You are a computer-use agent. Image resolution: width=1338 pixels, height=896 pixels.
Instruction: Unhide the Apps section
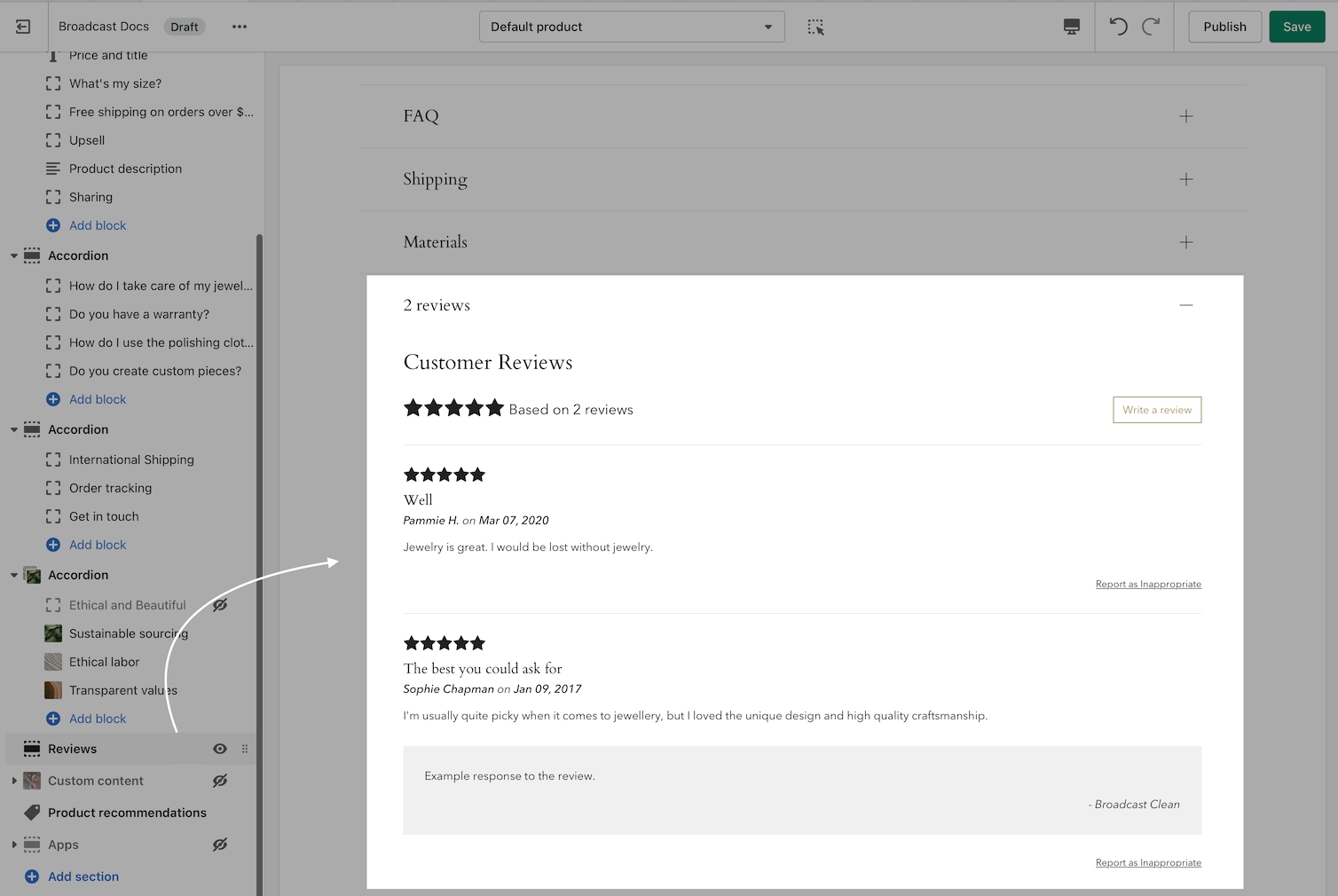(x=220, y=845)
